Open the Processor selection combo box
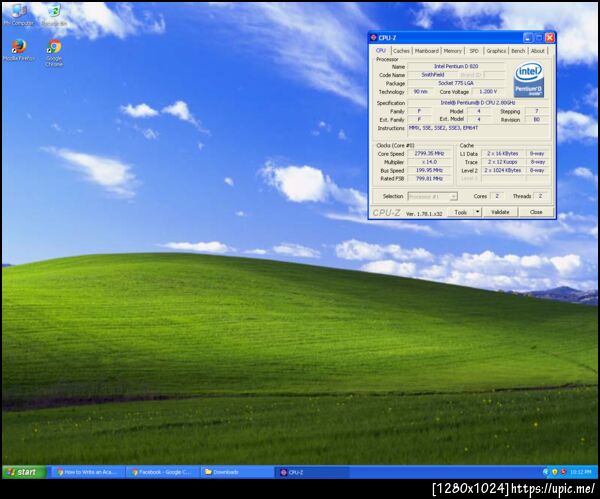600x499 pixels. [432, 196]
